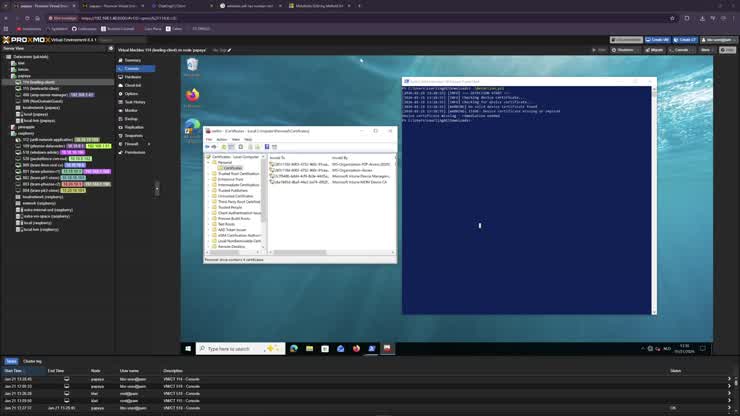Collapse the Personal certificate store
Image resolution: width=740 pixels, height=416 pixels.
coord(209,162)
